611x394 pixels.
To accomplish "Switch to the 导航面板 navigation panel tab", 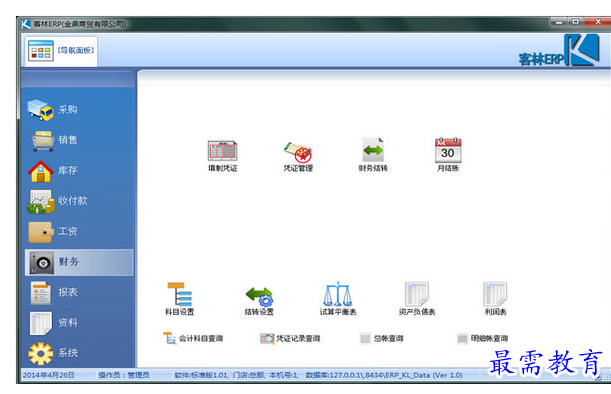I will point(61,51).
